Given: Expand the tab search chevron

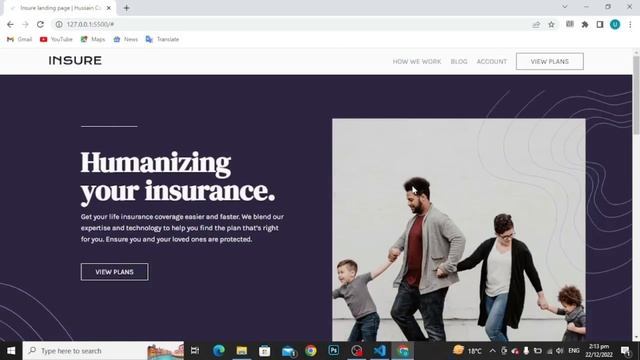Looking at the screenshot, I should 564,7.
